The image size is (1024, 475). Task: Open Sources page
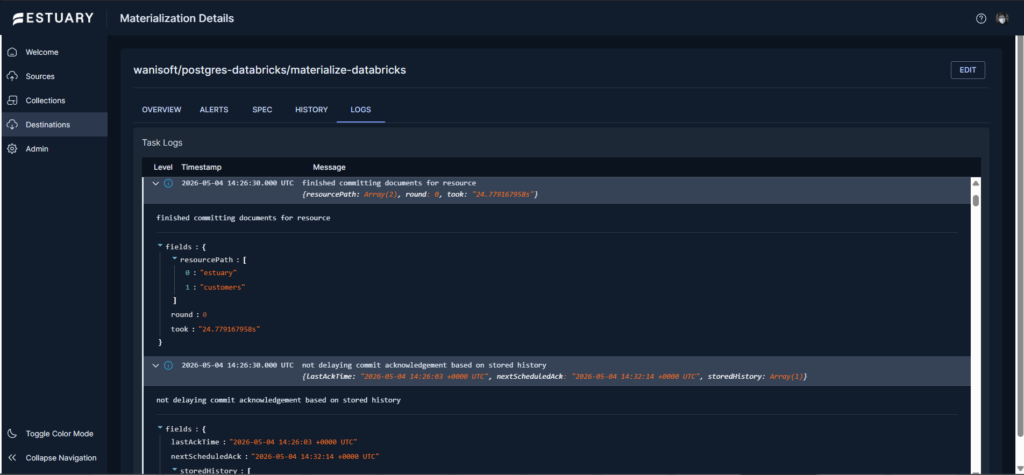pos(40,76)
